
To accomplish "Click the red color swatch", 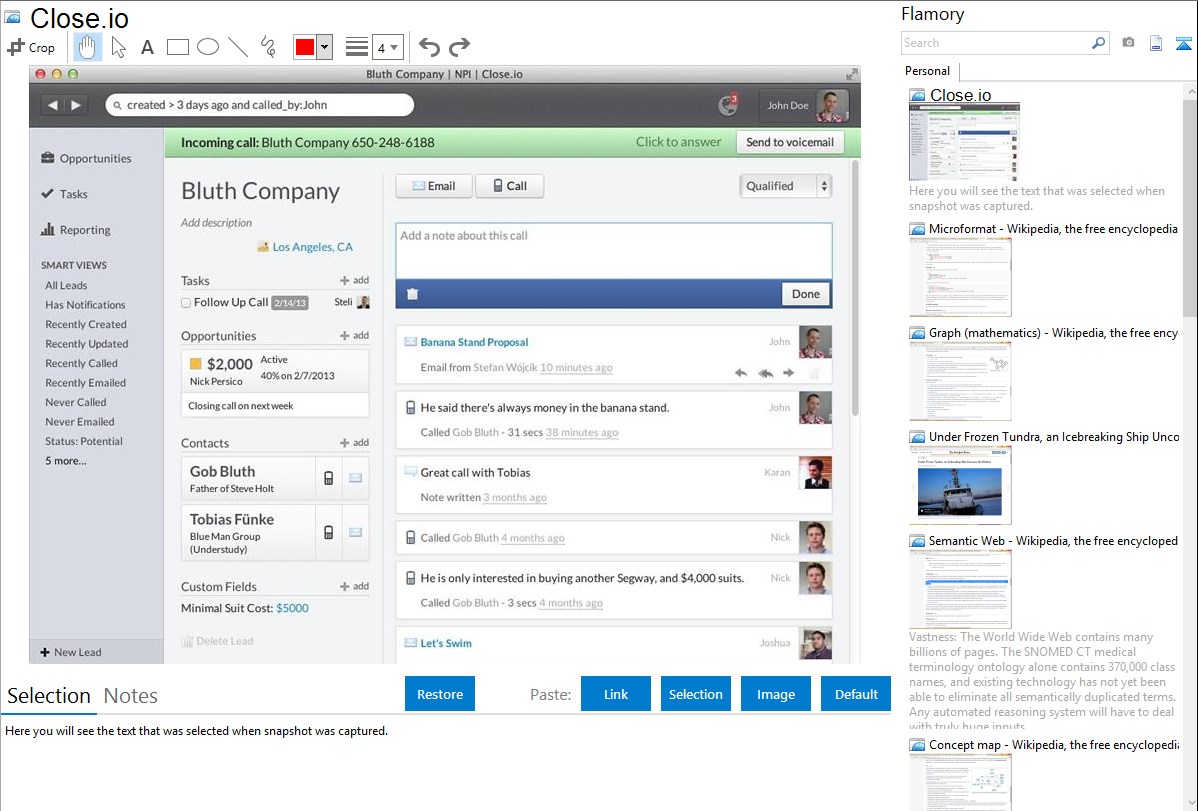I will [305, 47].
